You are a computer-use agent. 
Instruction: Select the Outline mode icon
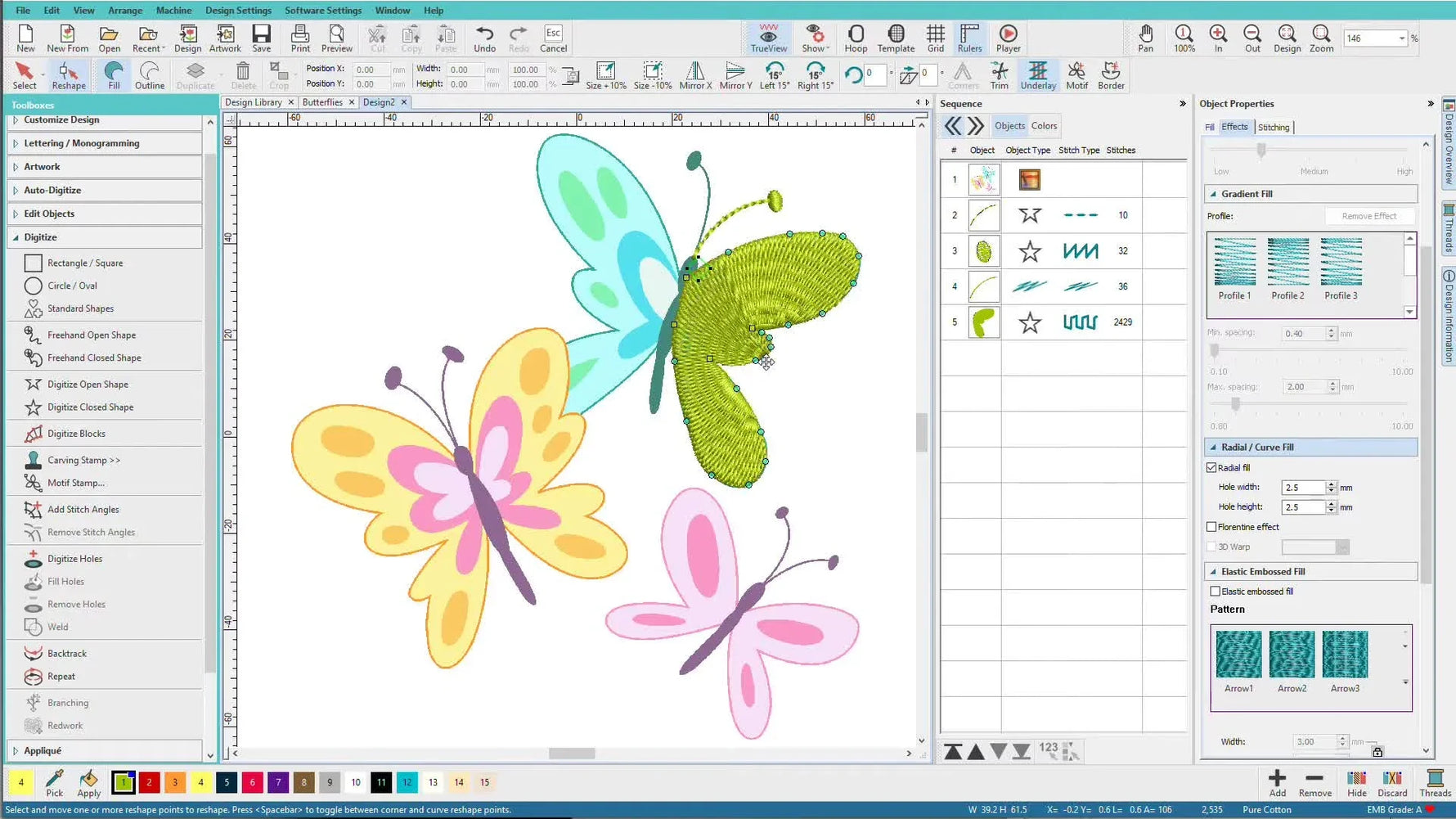(149, 75)
